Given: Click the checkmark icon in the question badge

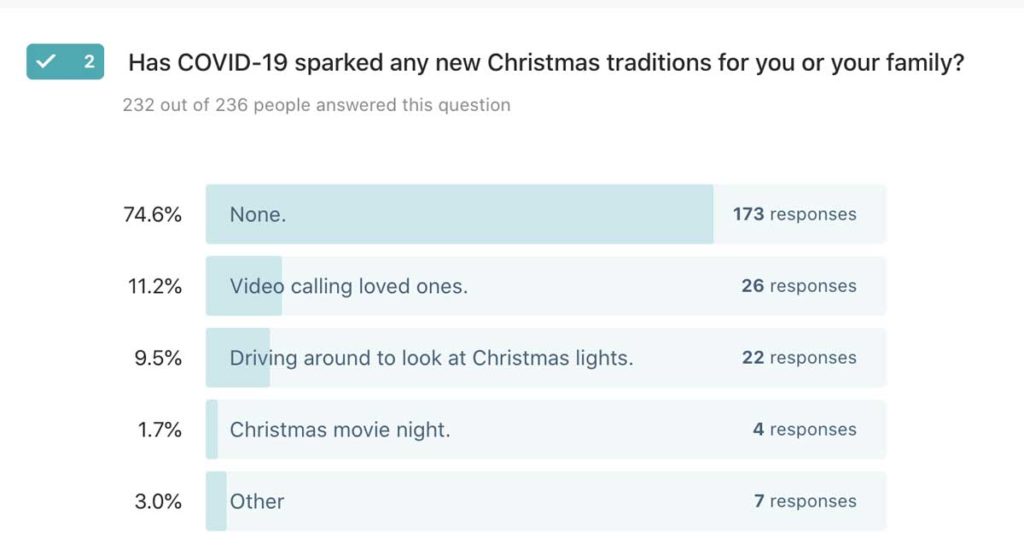Looking at the screenshot, I should 46,62.
